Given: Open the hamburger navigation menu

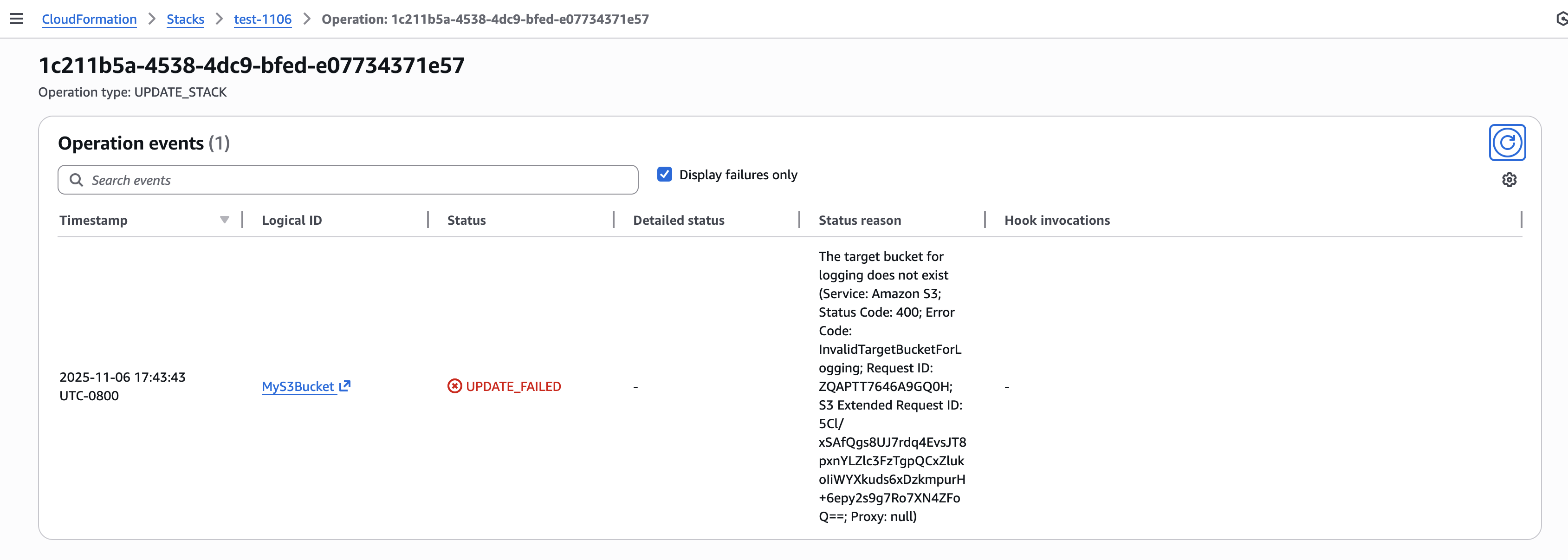Looking at the screenshot, I should coord(17,19).
